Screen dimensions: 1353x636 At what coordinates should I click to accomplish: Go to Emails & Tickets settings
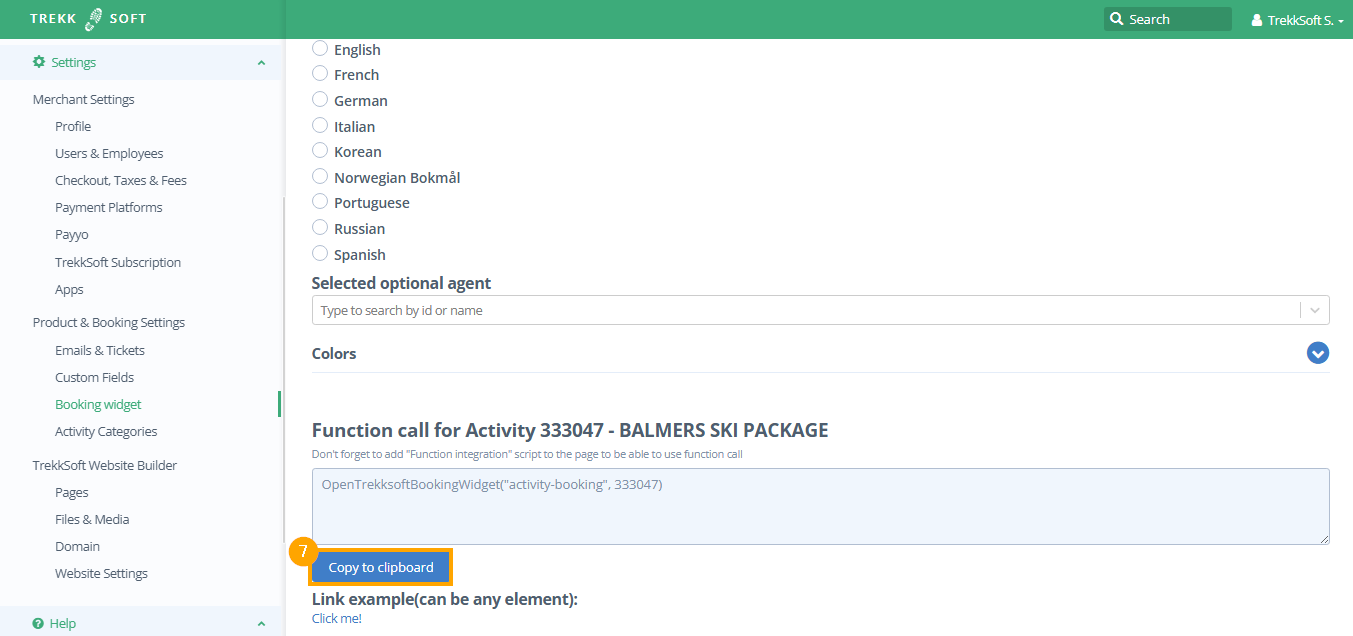(x=99, y=350)
